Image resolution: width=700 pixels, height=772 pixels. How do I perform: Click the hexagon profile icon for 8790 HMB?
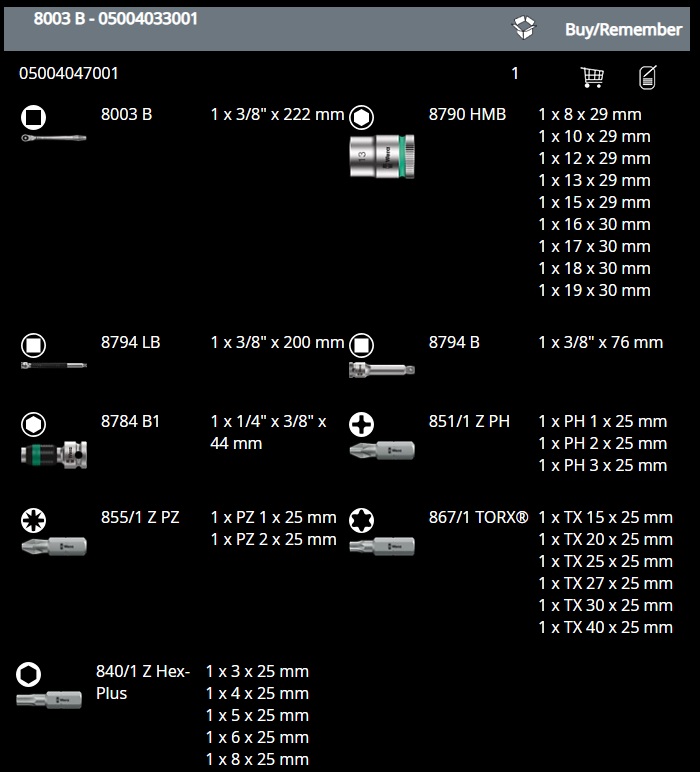[361, 117]
